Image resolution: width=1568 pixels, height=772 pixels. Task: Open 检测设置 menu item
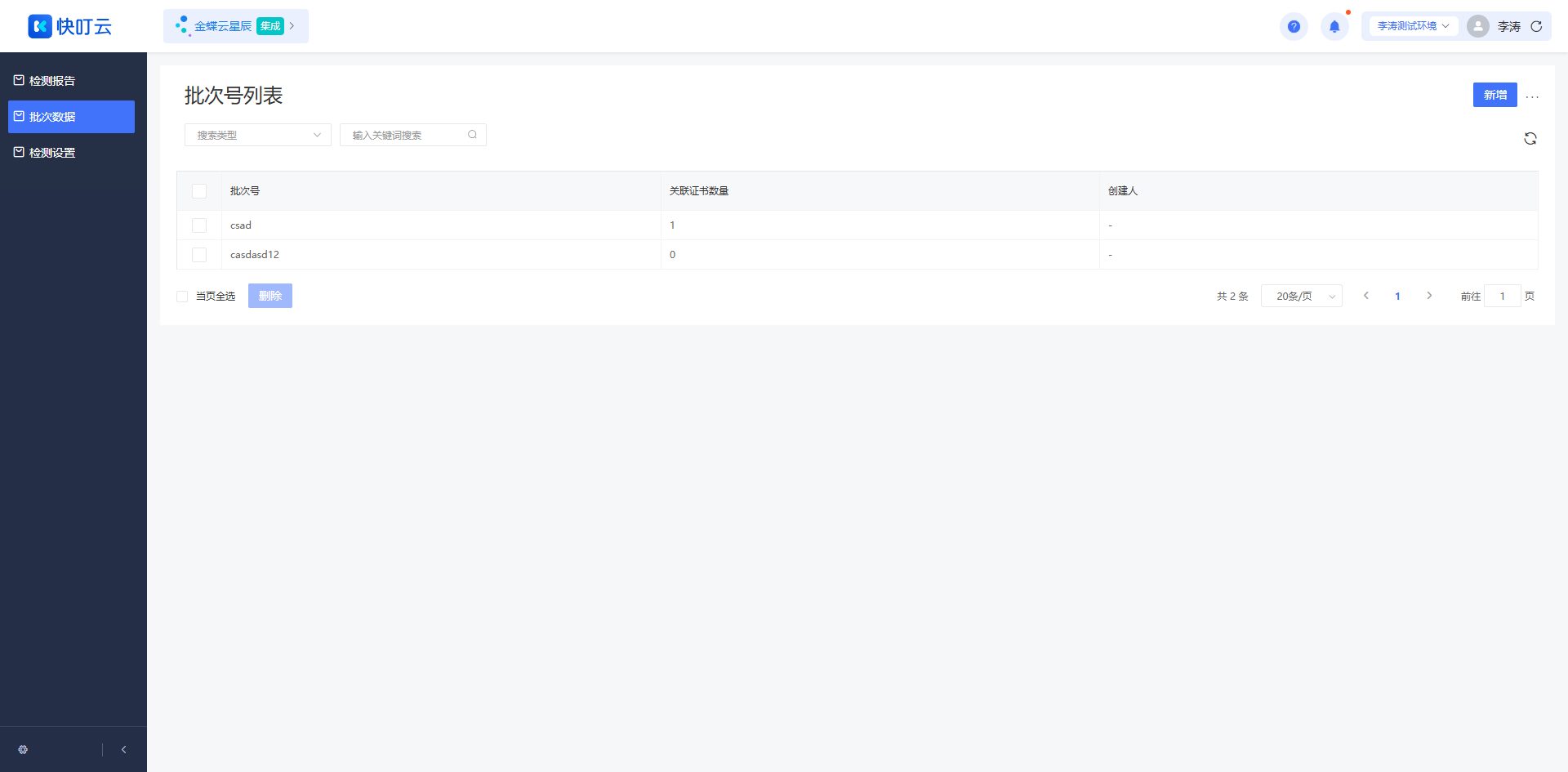coord(72,153)
